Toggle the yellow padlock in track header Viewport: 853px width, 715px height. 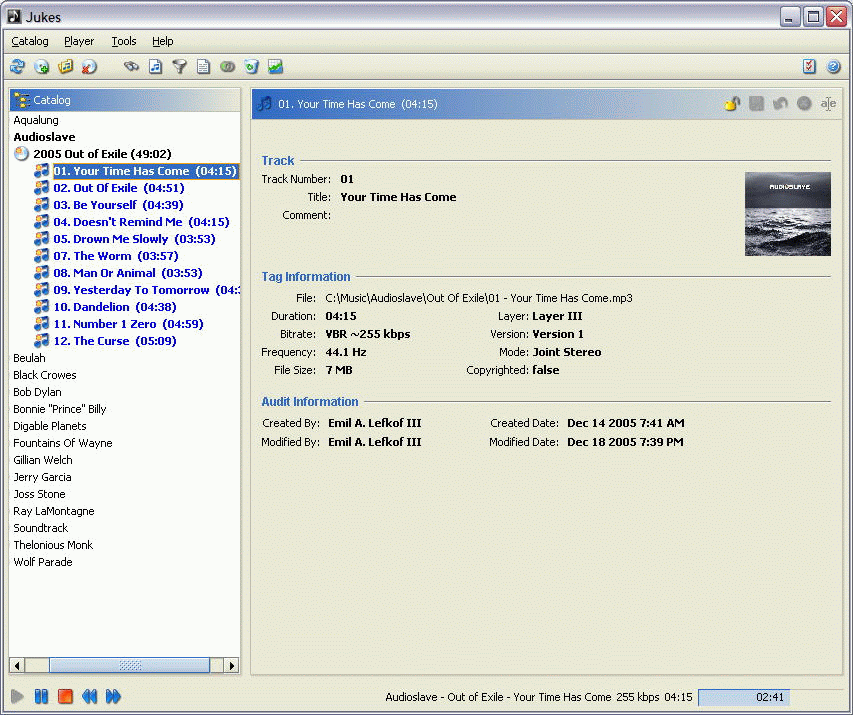732,104
